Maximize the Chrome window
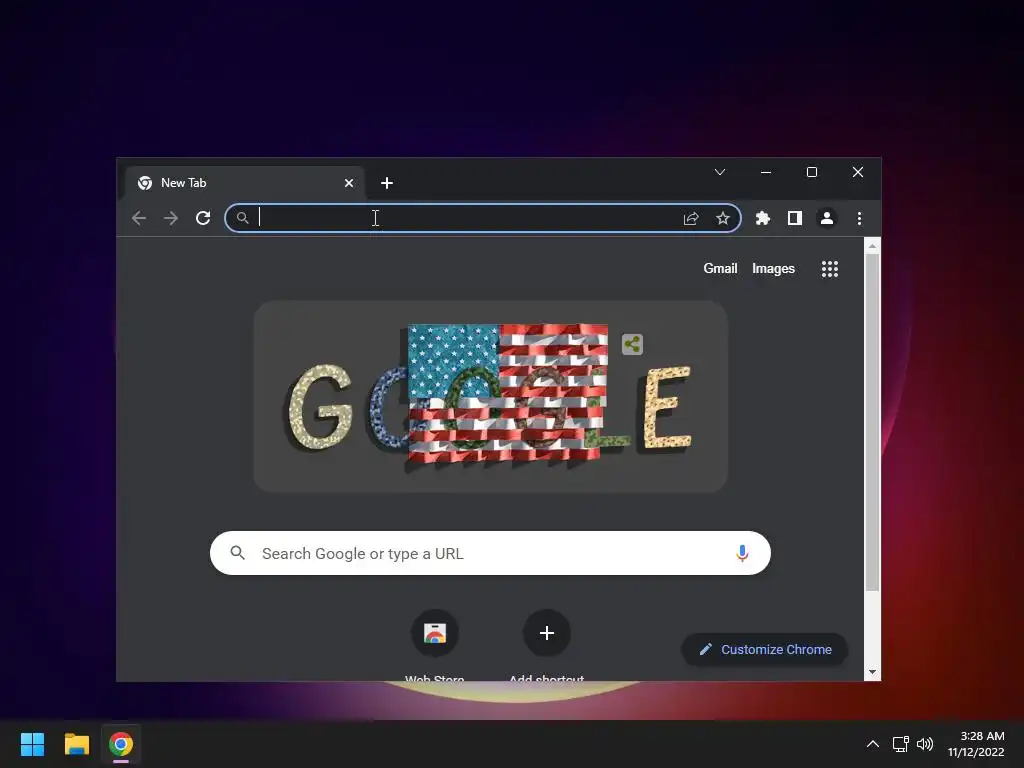Viewport: 1024px width, 768px height. (812, 172)
